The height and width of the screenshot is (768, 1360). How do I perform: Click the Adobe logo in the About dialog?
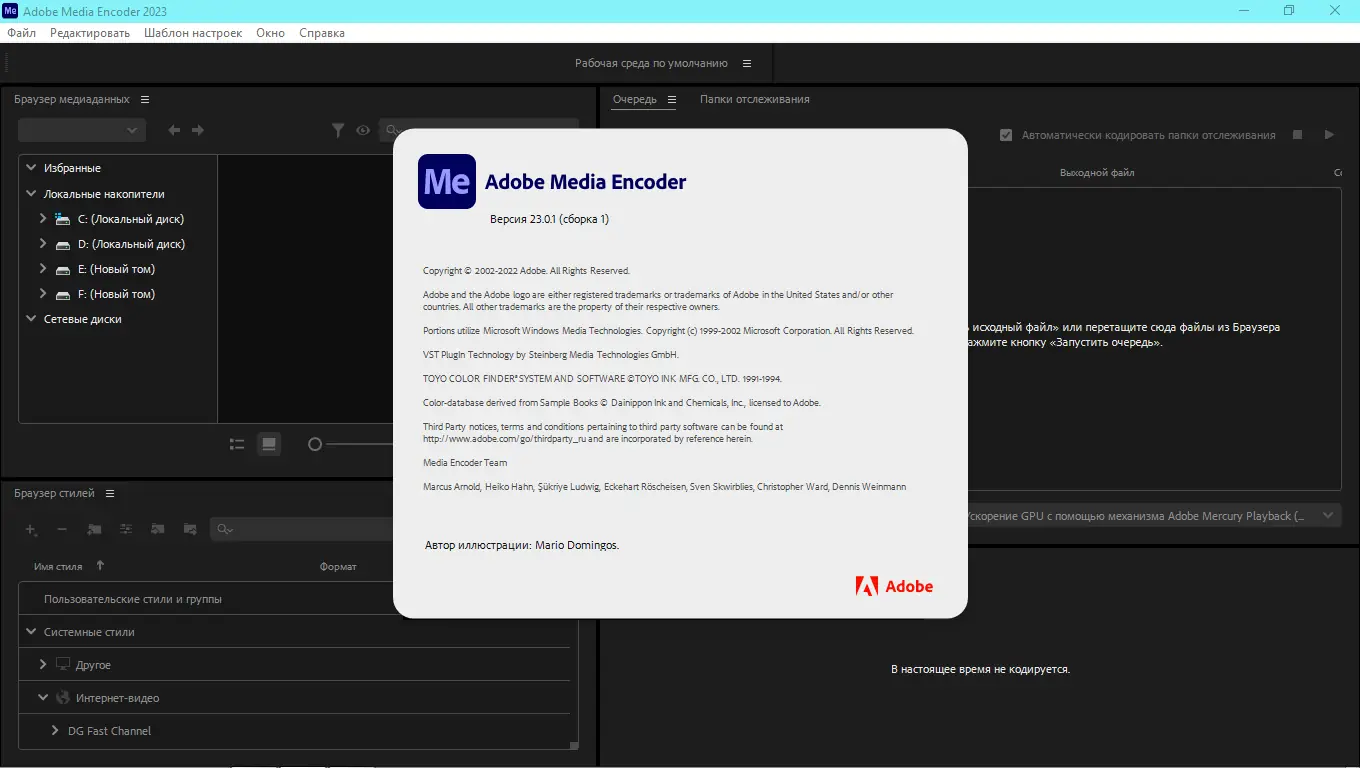click(x=894, y=587)
